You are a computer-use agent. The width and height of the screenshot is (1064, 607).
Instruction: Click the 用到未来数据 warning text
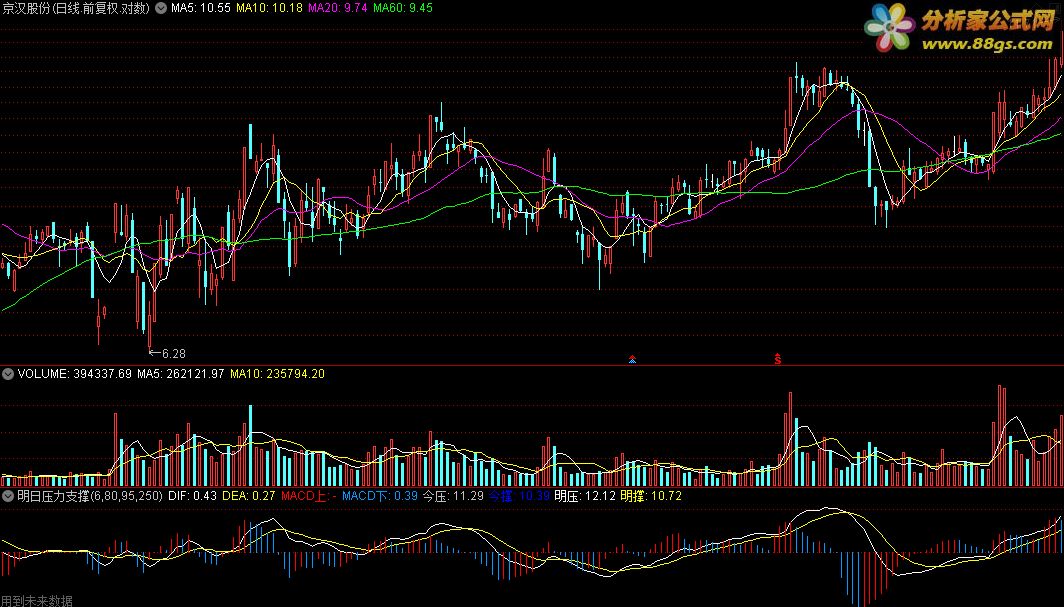click(37, 601)
